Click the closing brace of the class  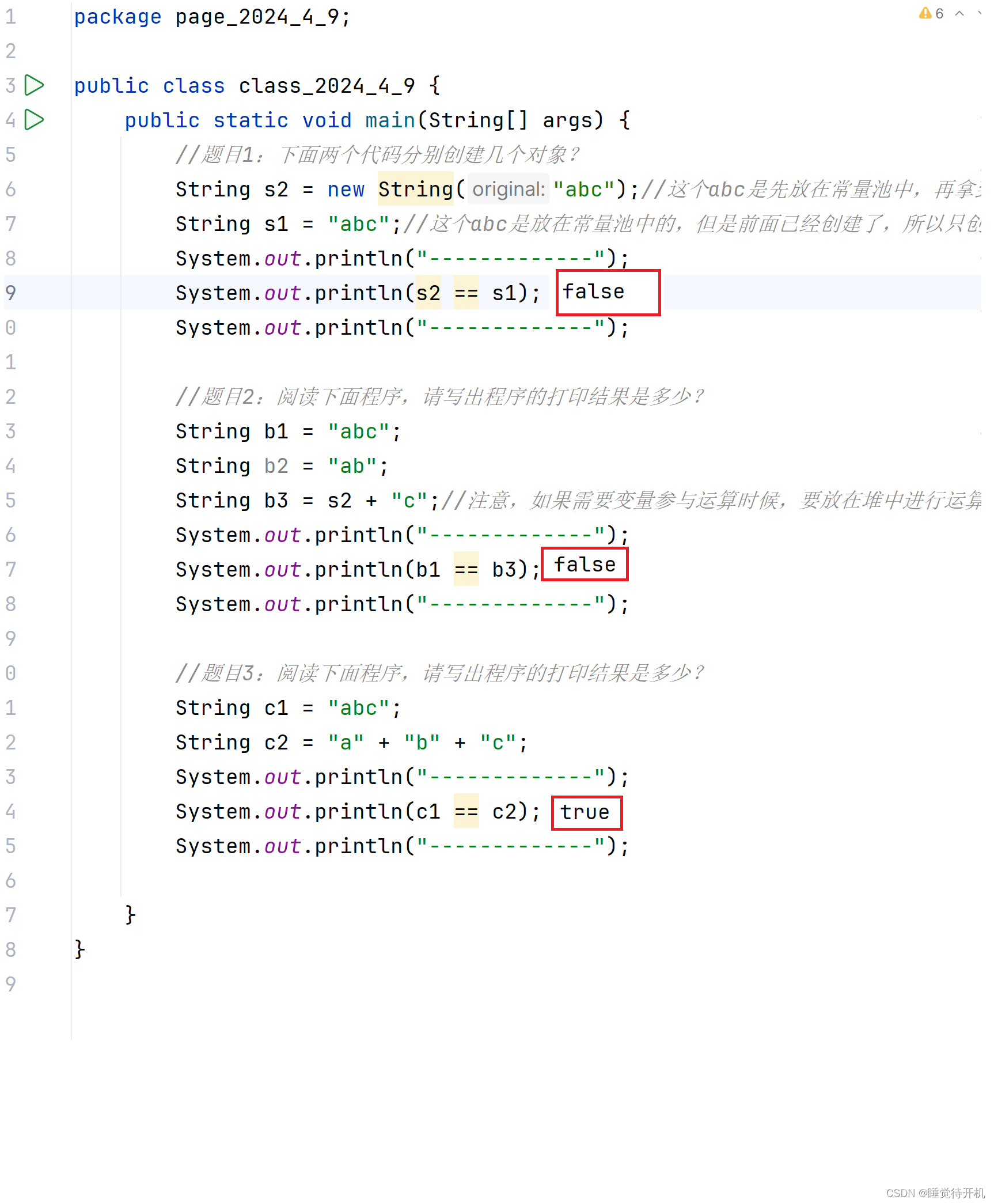click(80, 950)
